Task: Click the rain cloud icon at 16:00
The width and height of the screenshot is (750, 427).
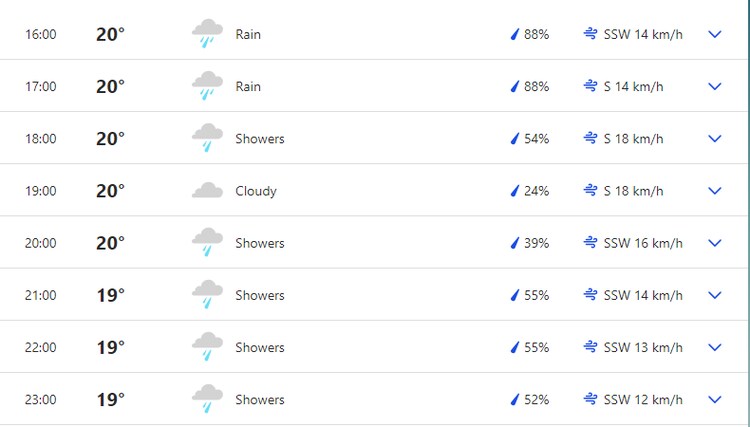Action: click(x=207, y=34)
